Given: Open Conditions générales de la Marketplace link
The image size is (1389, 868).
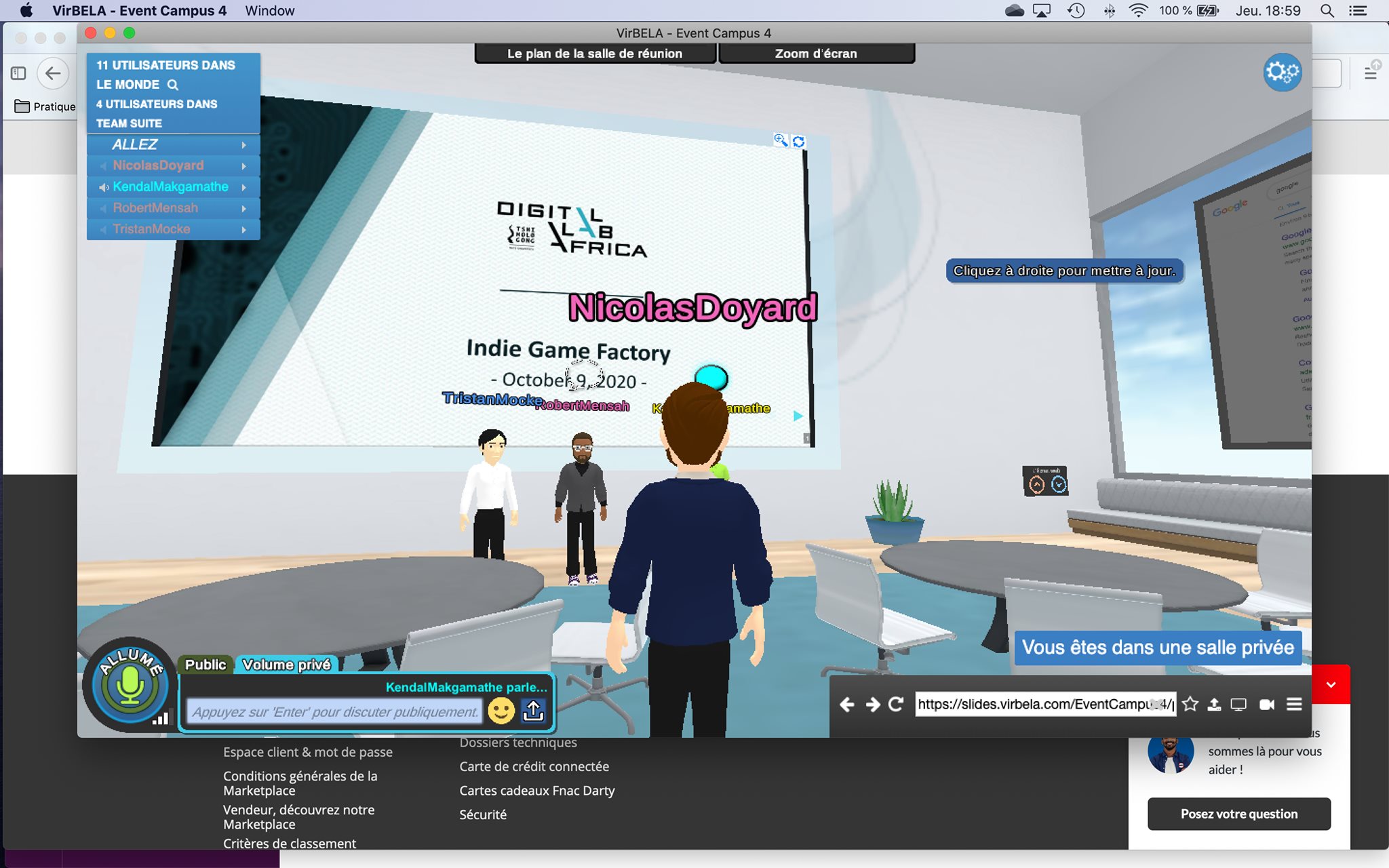Looking at the screenshot, I should (300, 783).
